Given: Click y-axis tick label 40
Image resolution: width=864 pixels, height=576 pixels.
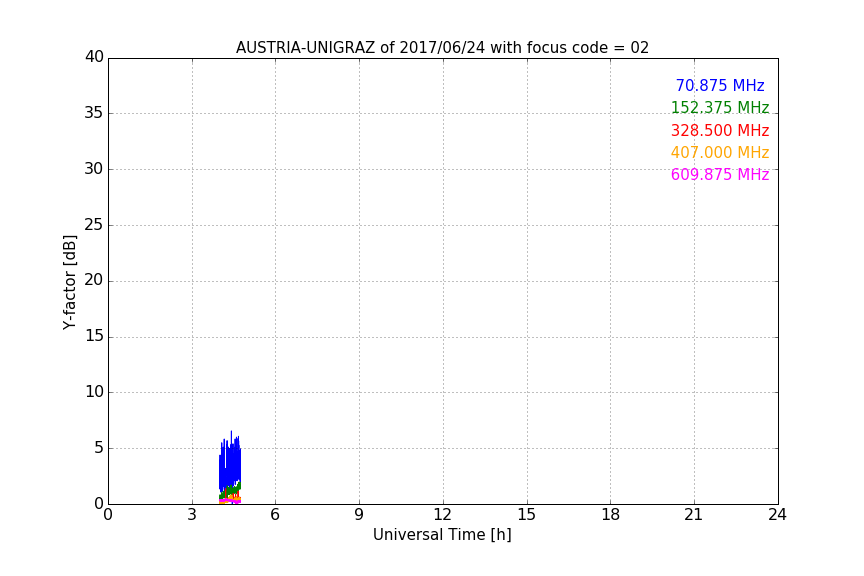Looking at the screenshot, I should (x=94, y=57).
